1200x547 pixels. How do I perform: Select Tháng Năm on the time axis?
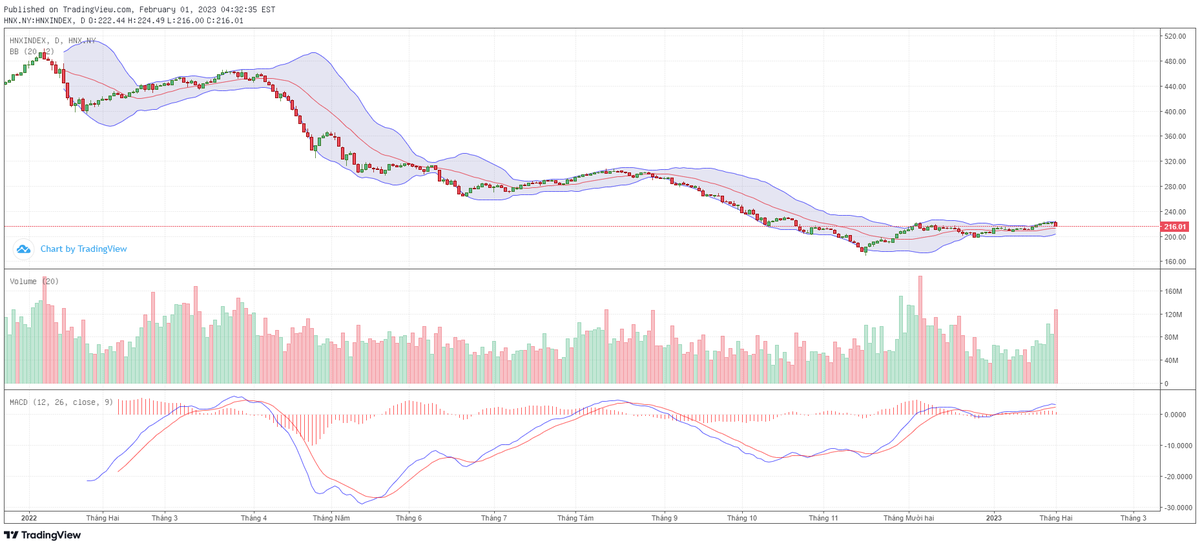[x=329, y=518]
